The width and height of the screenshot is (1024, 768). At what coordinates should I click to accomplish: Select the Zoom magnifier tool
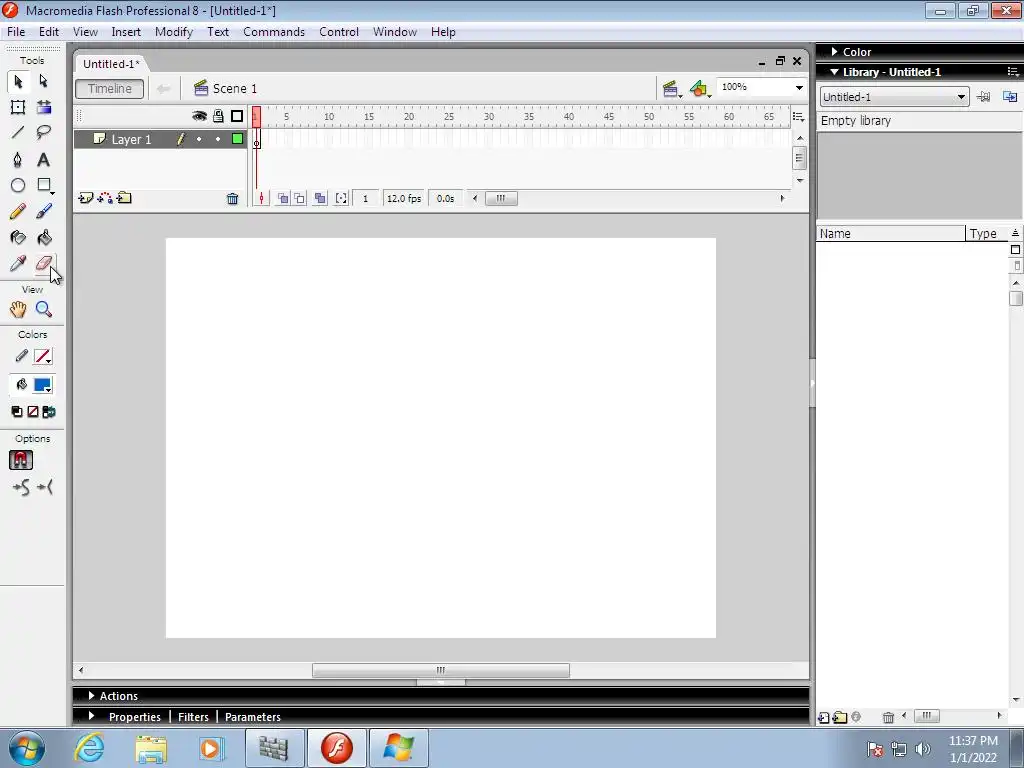tap(44, 310)
